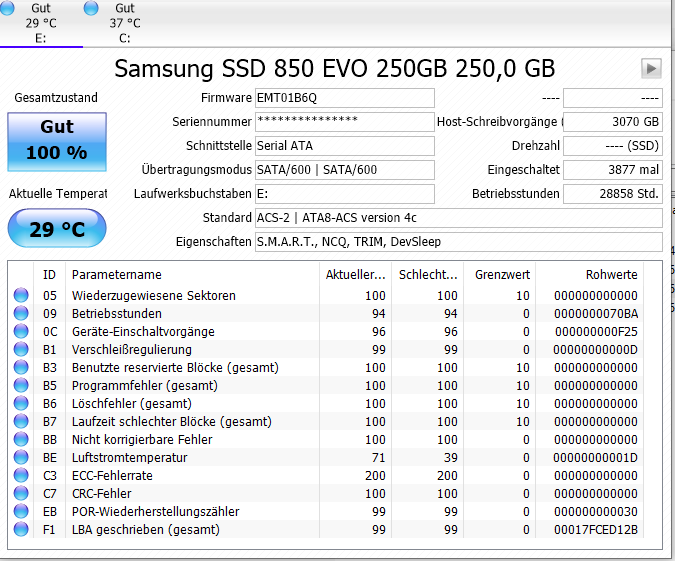The image size is (675, 561).
Task: Click the Laufwerksbuchstaben field E:
Action: click(345, 194)
